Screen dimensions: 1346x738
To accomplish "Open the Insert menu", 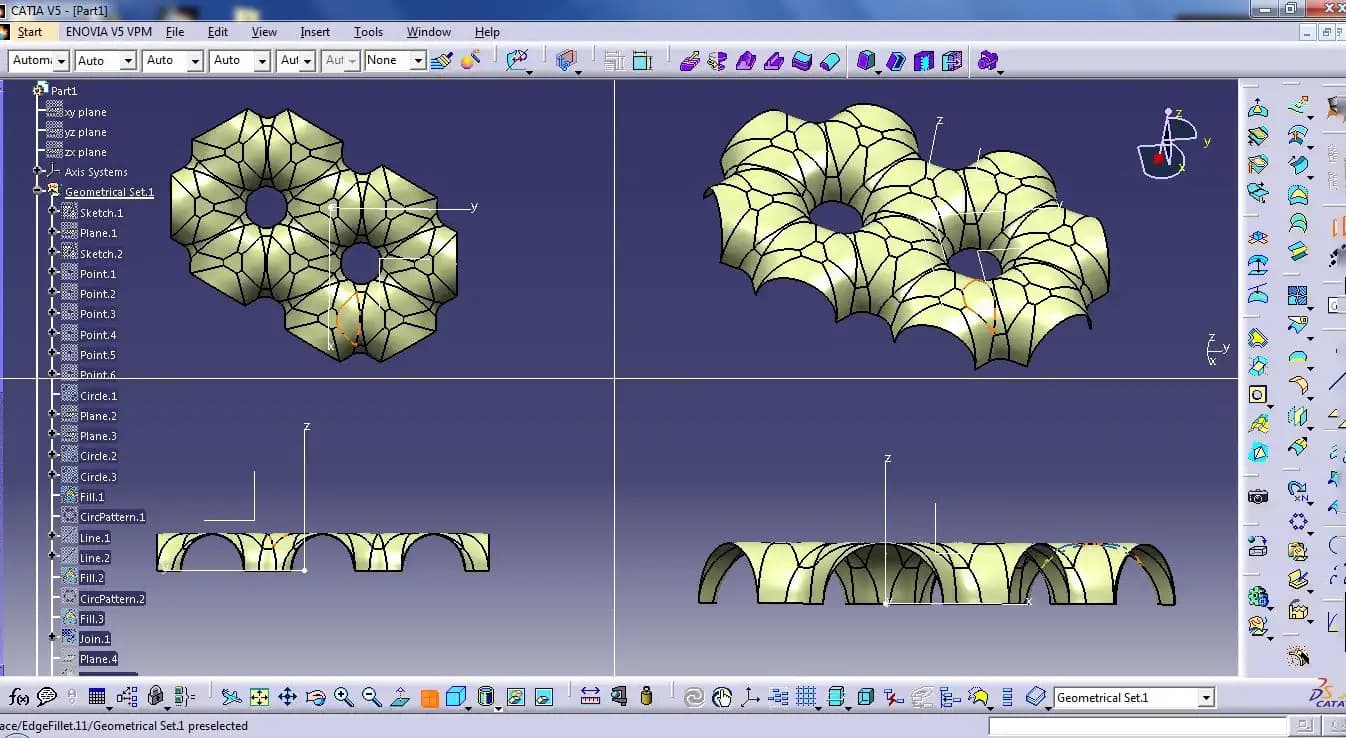I will click(x=315, y=32).
